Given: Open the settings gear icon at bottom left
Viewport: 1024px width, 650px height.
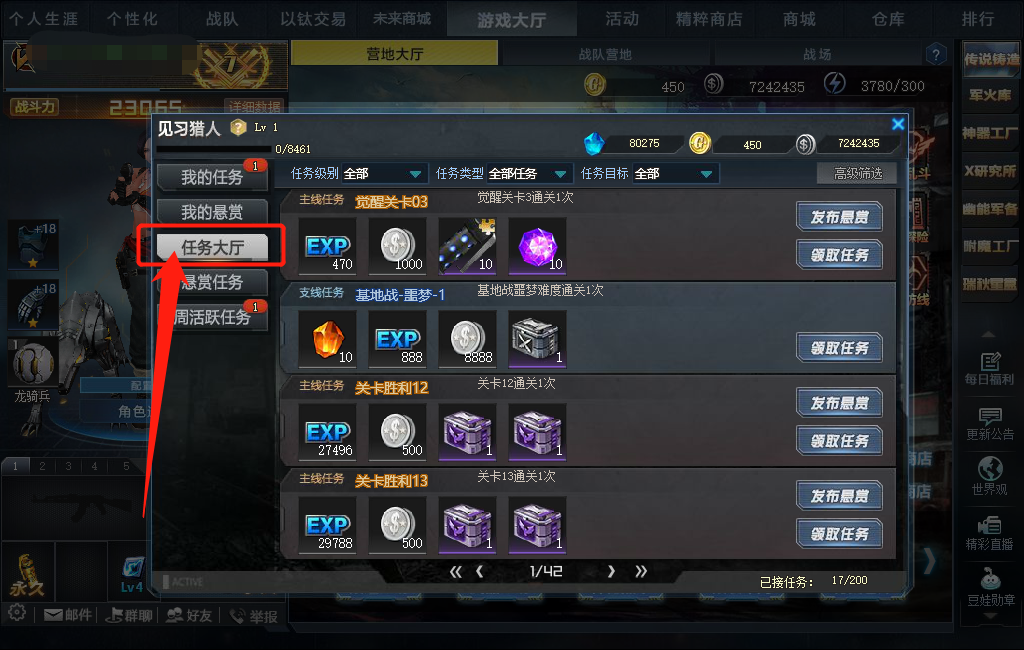Looking at the screenshot, I should [17, 613].
